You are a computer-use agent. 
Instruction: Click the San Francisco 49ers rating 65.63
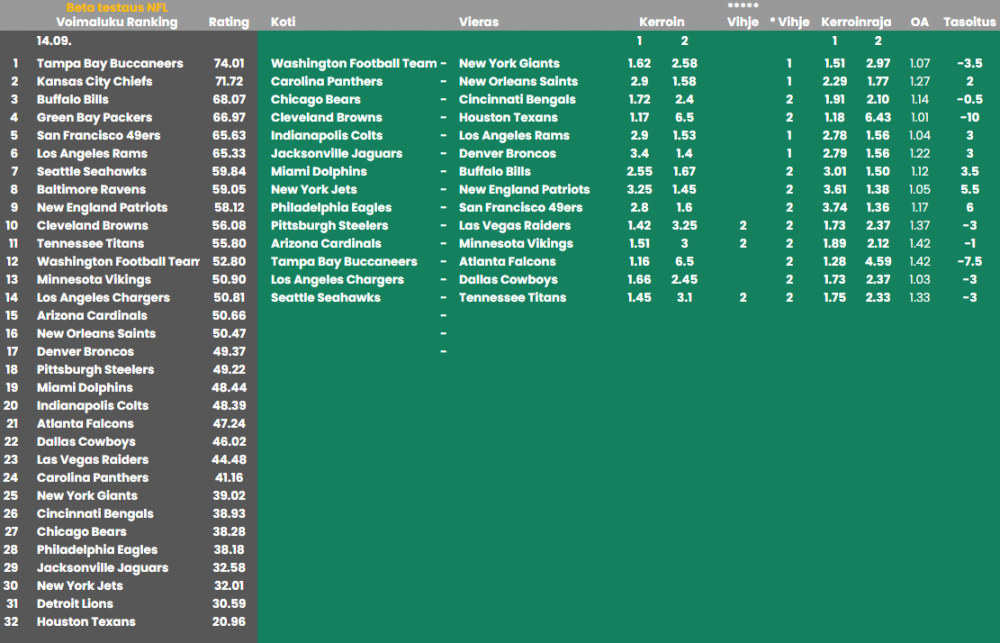(x=229, y=135)
